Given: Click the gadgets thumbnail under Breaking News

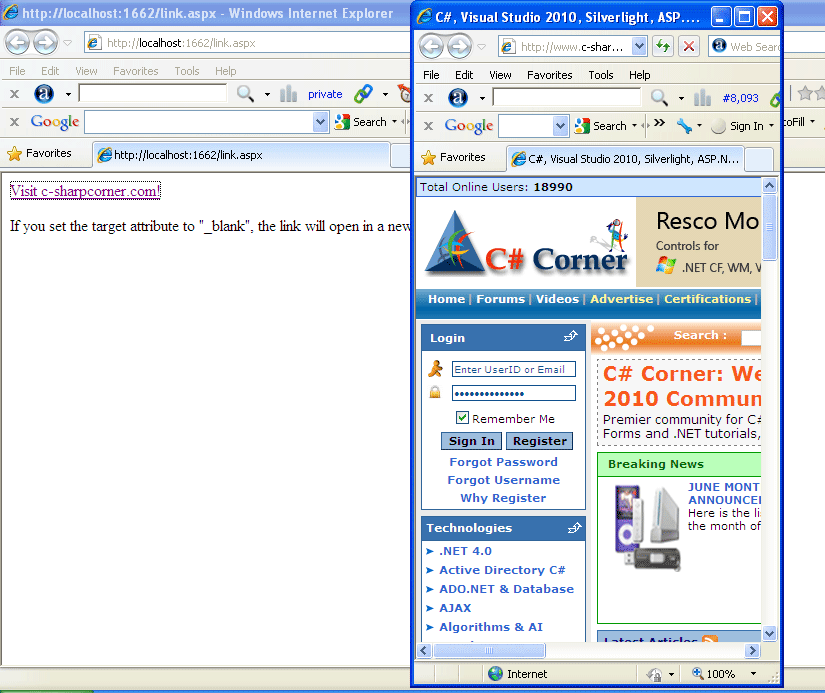Looking at the screenshot, I should pos(648,527).
